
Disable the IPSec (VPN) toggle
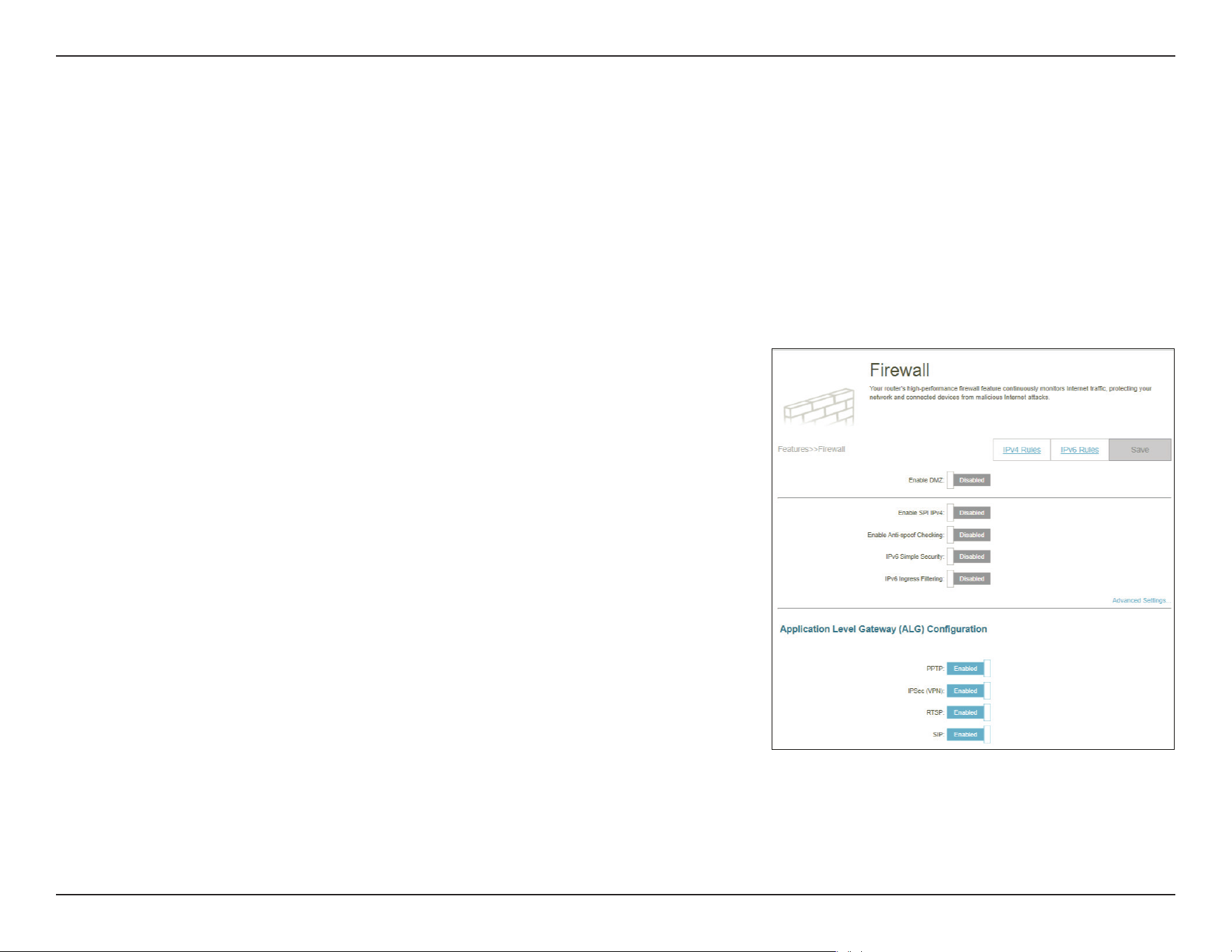(x=969, y=691)
